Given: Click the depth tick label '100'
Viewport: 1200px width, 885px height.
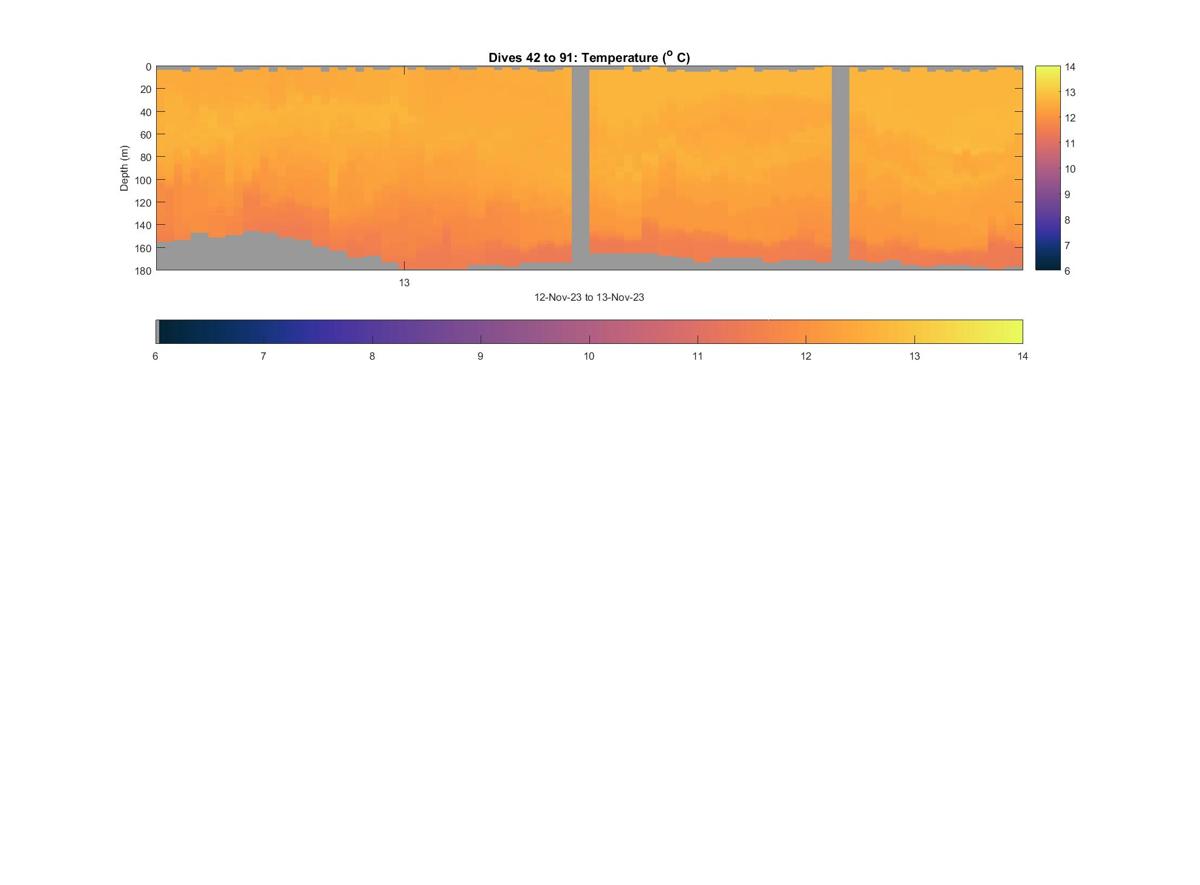Looking at the screenshot, I should pyautogui.click(x=142, y=180).
